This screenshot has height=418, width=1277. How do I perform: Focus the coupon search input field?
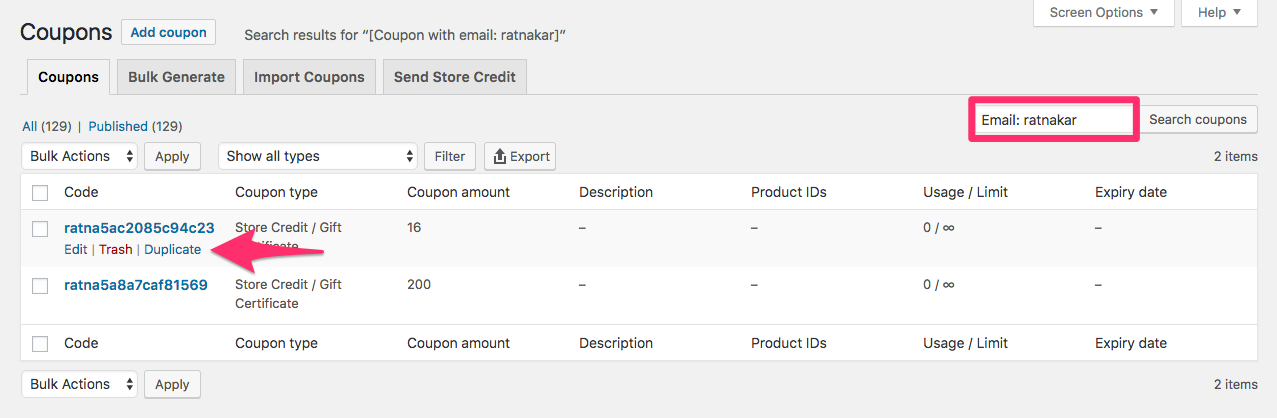1053,120
